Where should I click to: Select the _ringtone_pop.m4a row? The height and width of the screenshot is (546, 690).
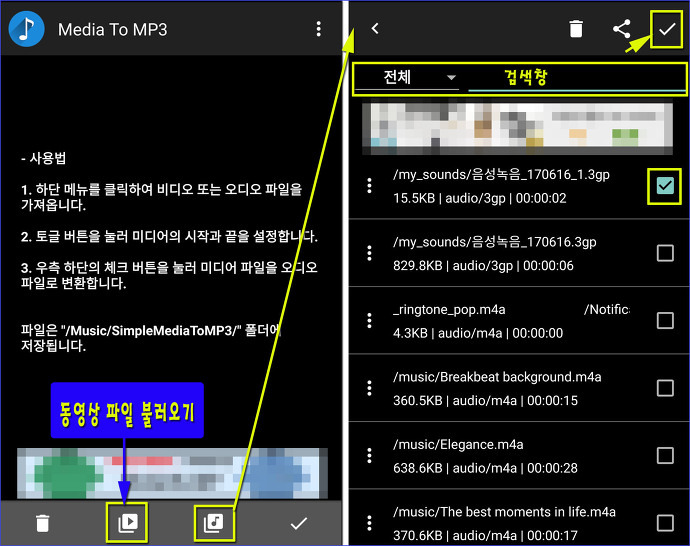519,321
